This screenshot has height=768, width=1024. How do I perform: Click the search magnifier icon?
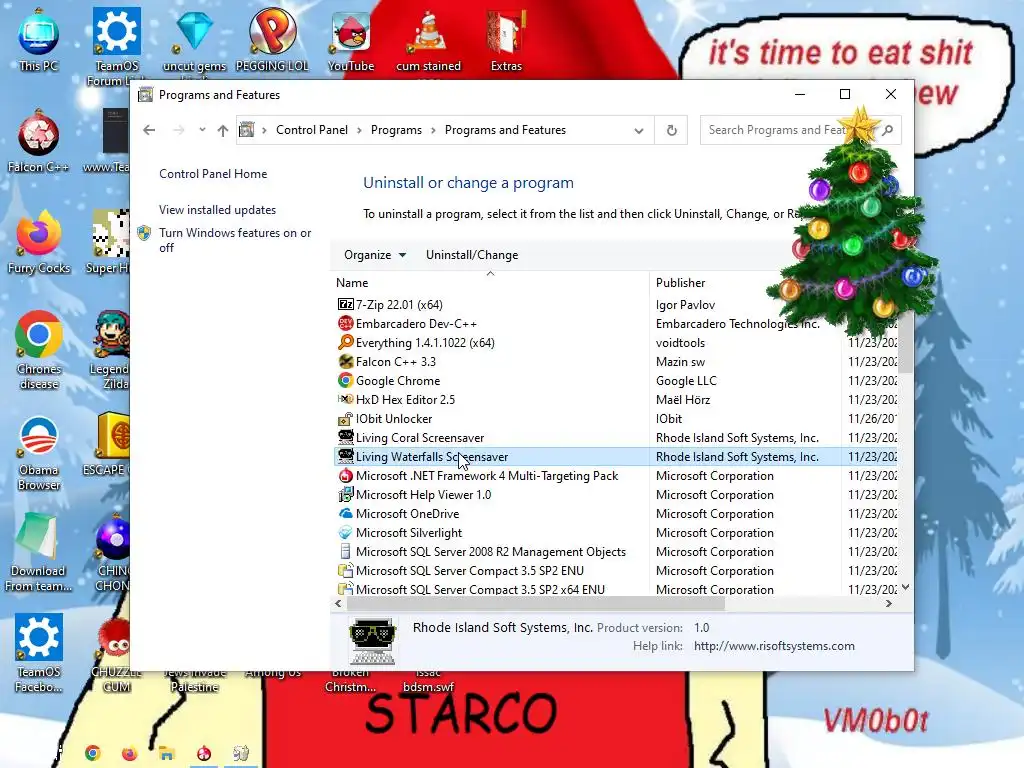(x=888, y=130)
